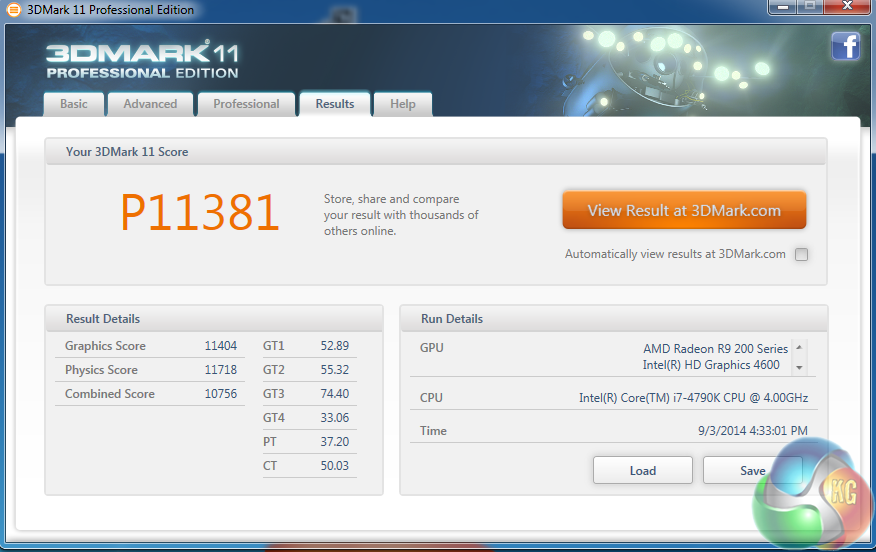Open the Facebook share icon

pyautogui.click(x=845, y=46)
